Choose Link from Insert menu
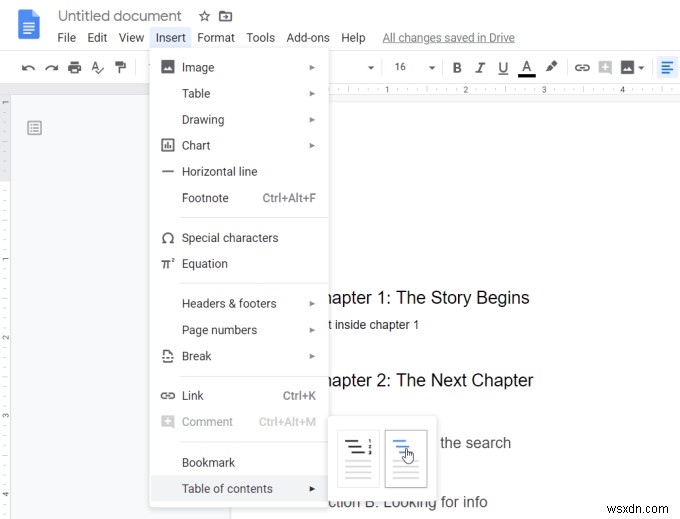Viewport: 680px width, 519px height. (x=239, y=395)
